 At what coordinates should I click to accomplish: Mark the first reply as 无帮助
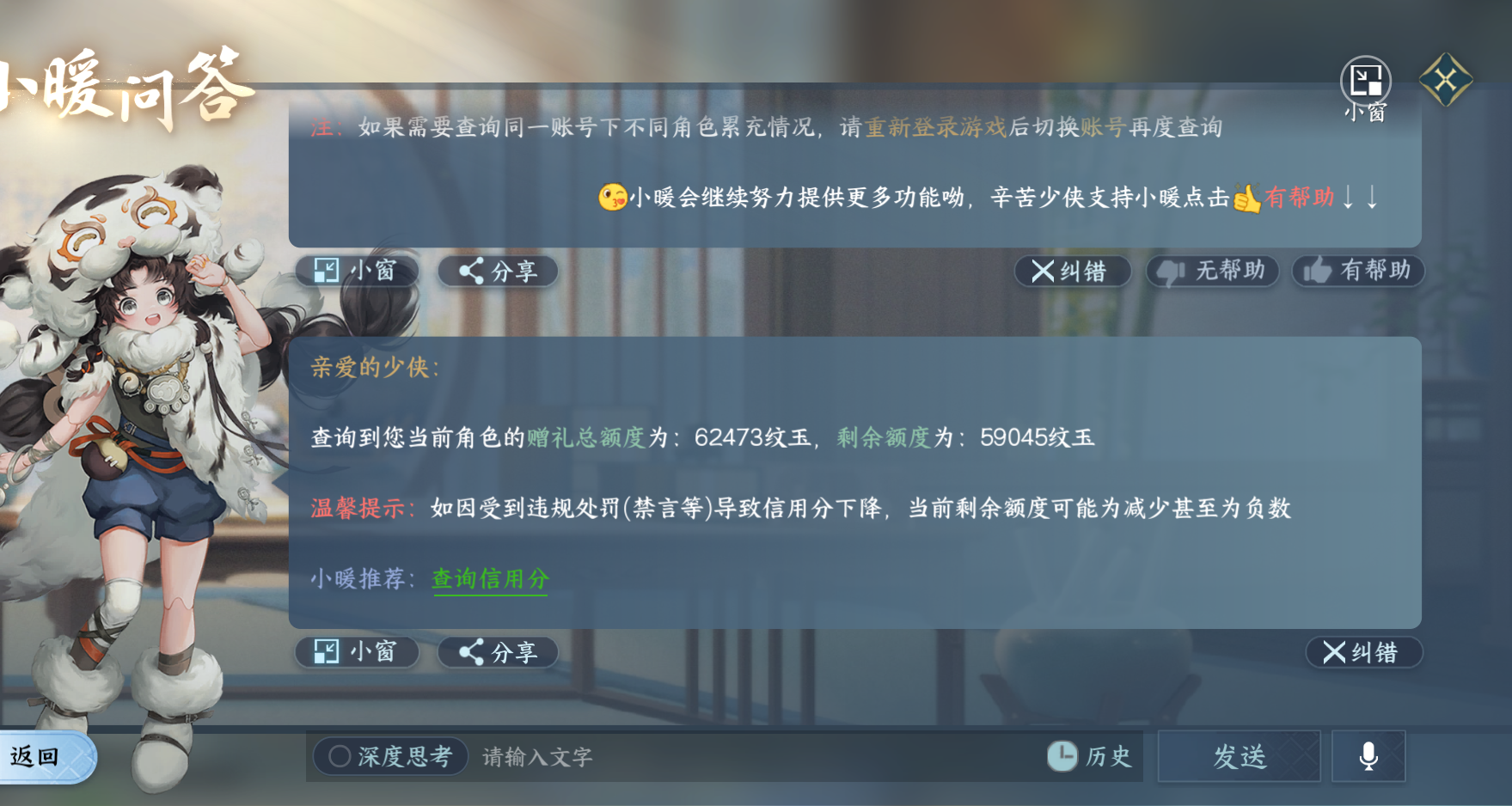pos(1212,272)
